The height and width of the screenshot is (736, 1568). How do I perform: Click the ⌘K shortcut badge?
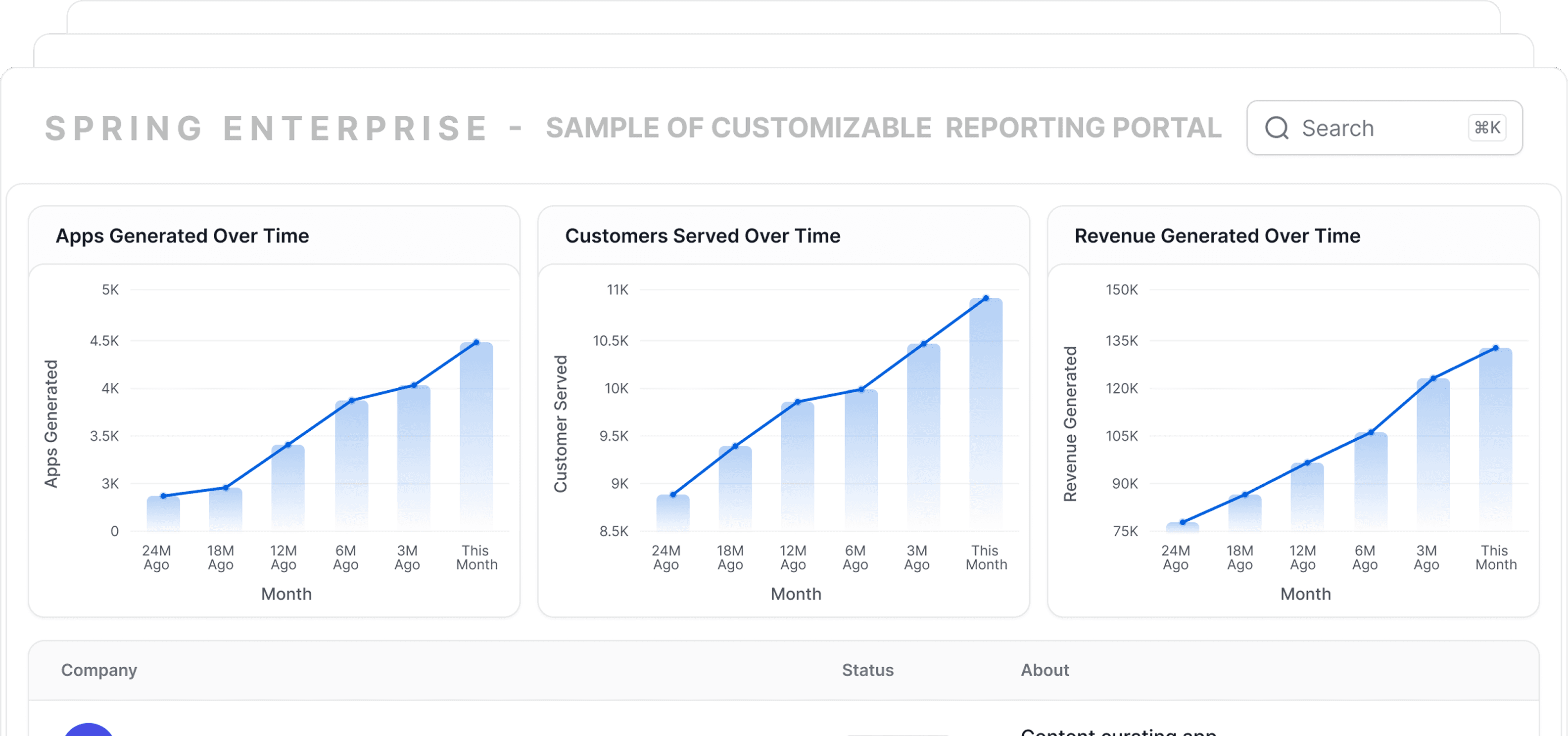pyautogui.click(x=1487, y=128)
